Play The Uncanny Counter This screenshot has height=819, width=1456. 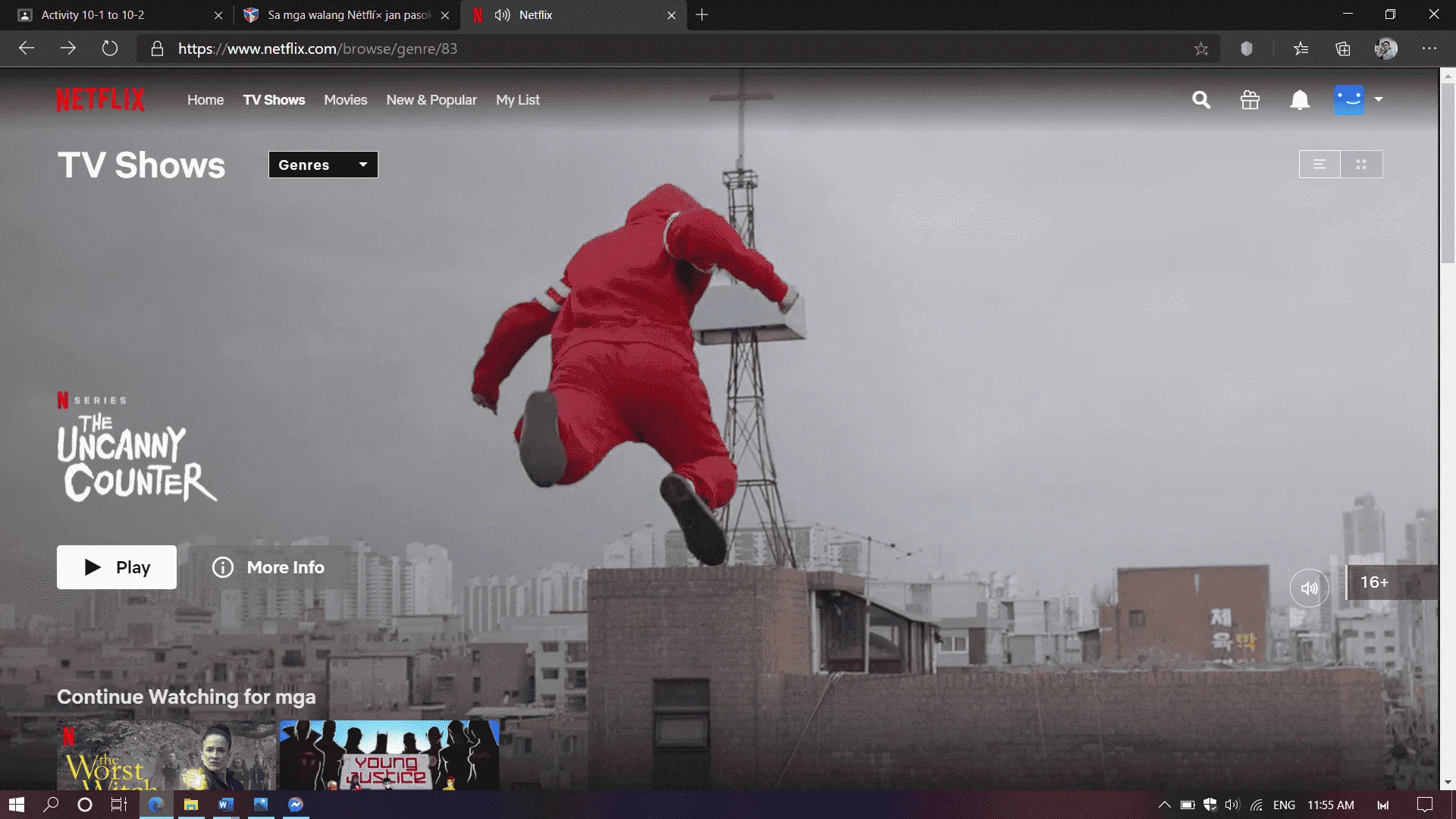tap(117, 567)
